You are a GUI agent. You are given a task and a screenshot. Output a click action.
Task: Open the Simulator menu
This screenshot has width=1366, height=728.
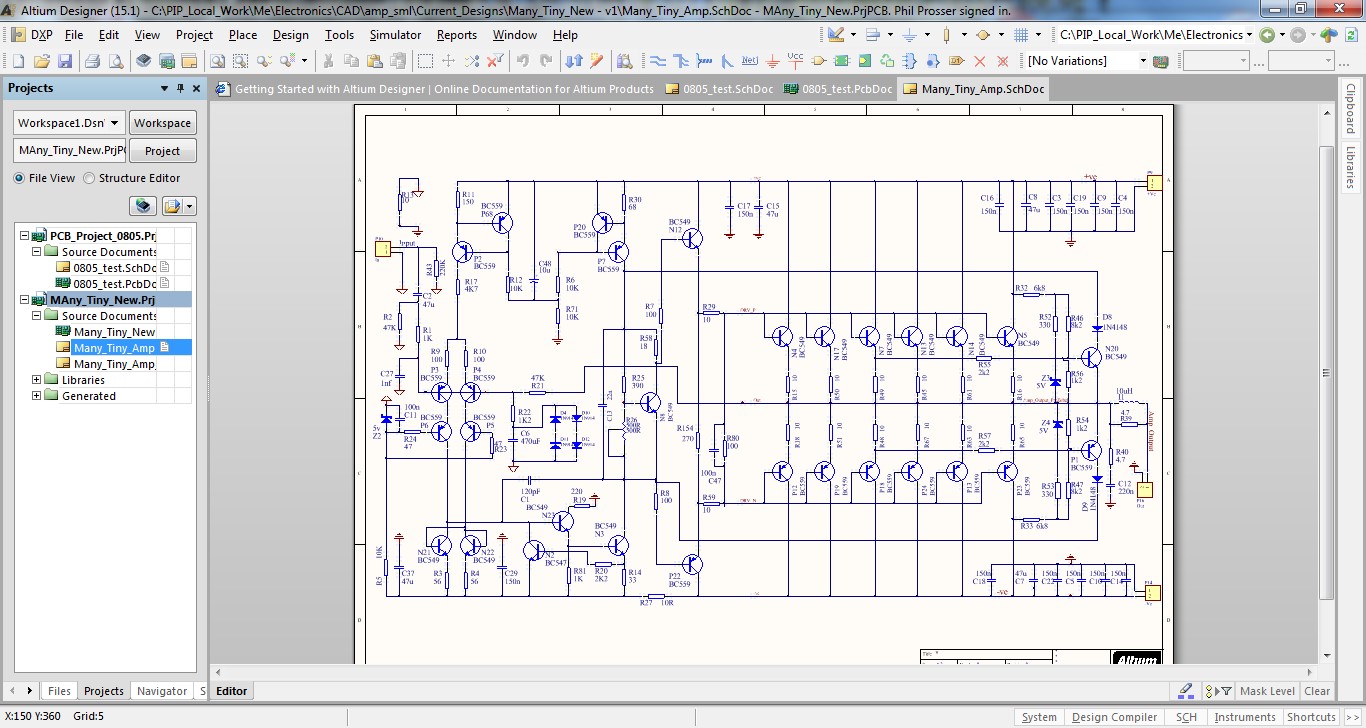(395, 34)
